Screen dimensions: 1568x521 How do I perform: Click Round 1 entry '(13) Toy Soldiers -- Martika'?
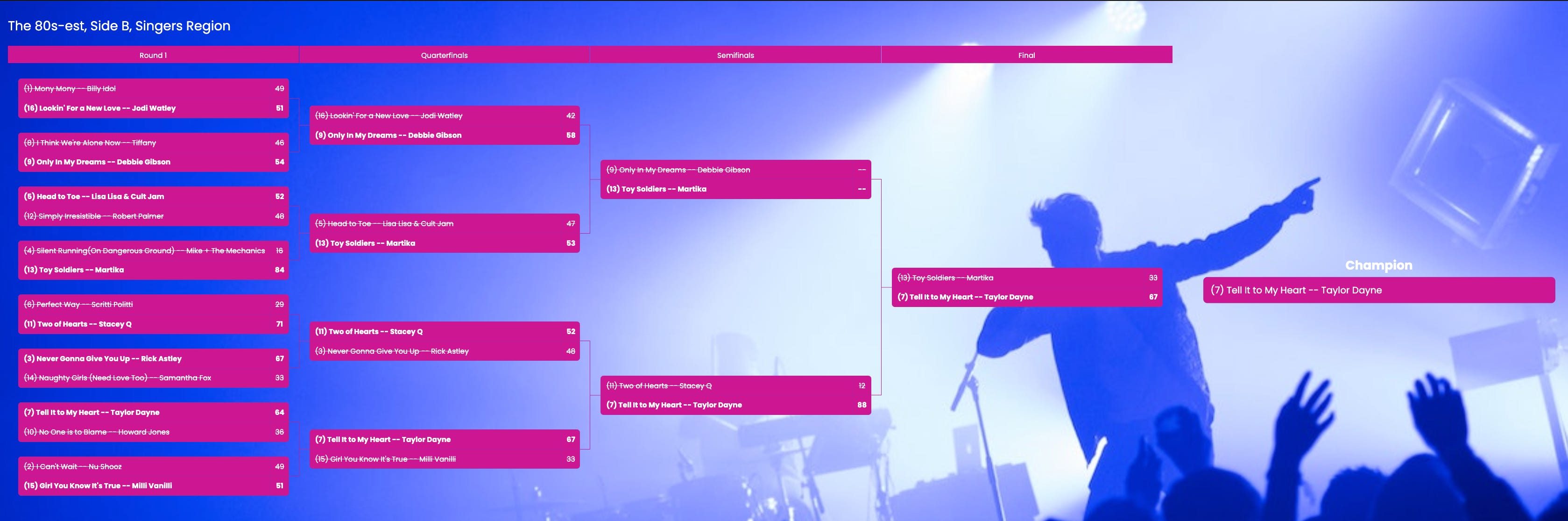tap(153, 270)
